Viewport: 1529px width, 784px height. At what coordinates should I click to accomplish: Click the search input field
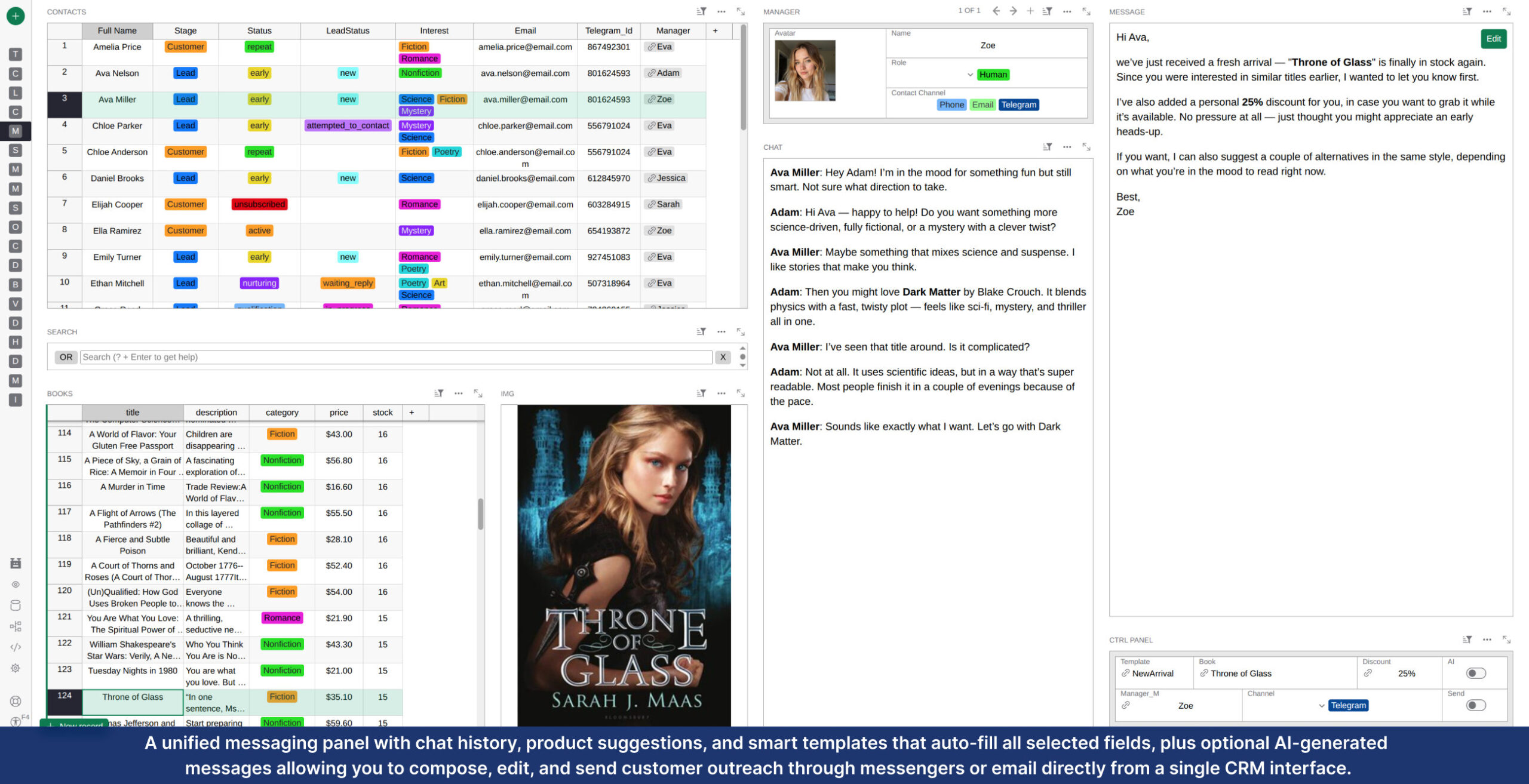pyautogui.click(x=395, y=357)
